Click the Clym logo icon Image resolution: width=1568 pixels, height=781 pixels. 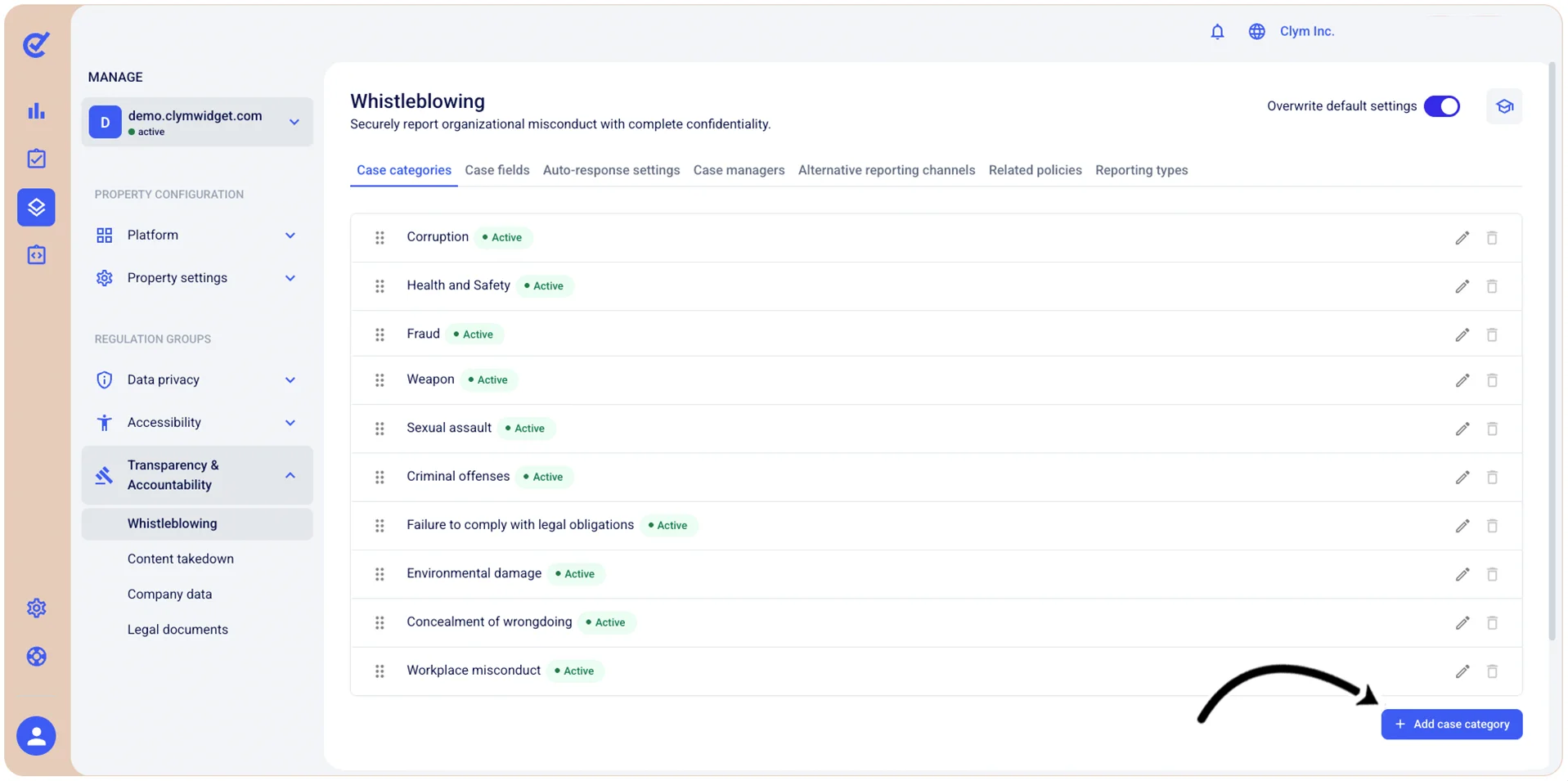point(36,44)
